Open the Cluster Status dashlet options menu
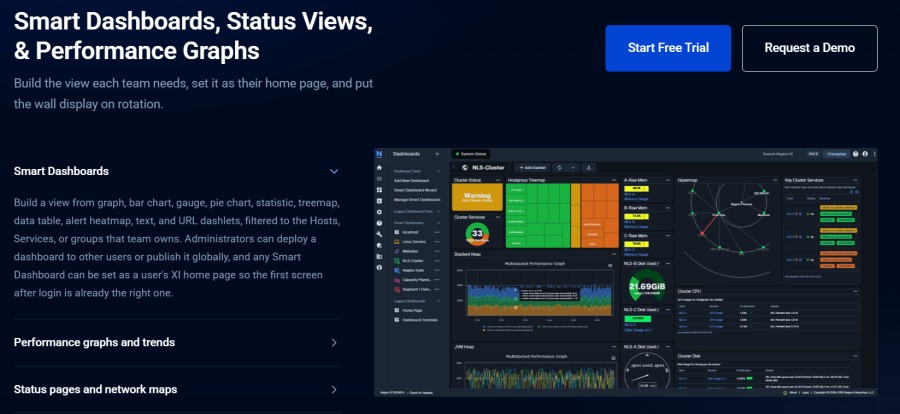The image size is (900, 414). click(498, 180)
